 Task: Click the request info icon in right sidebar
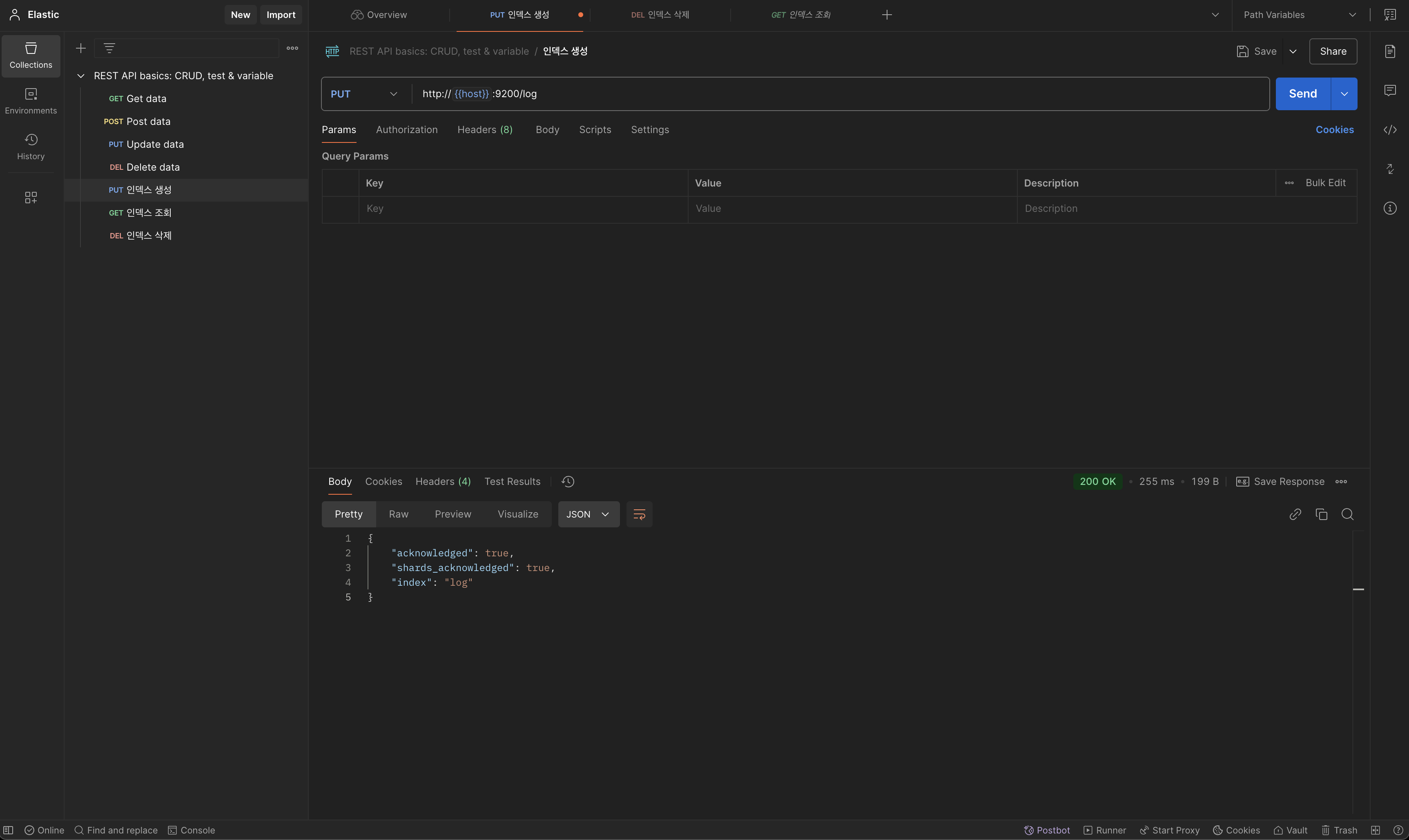click(x=1390, y=208)
